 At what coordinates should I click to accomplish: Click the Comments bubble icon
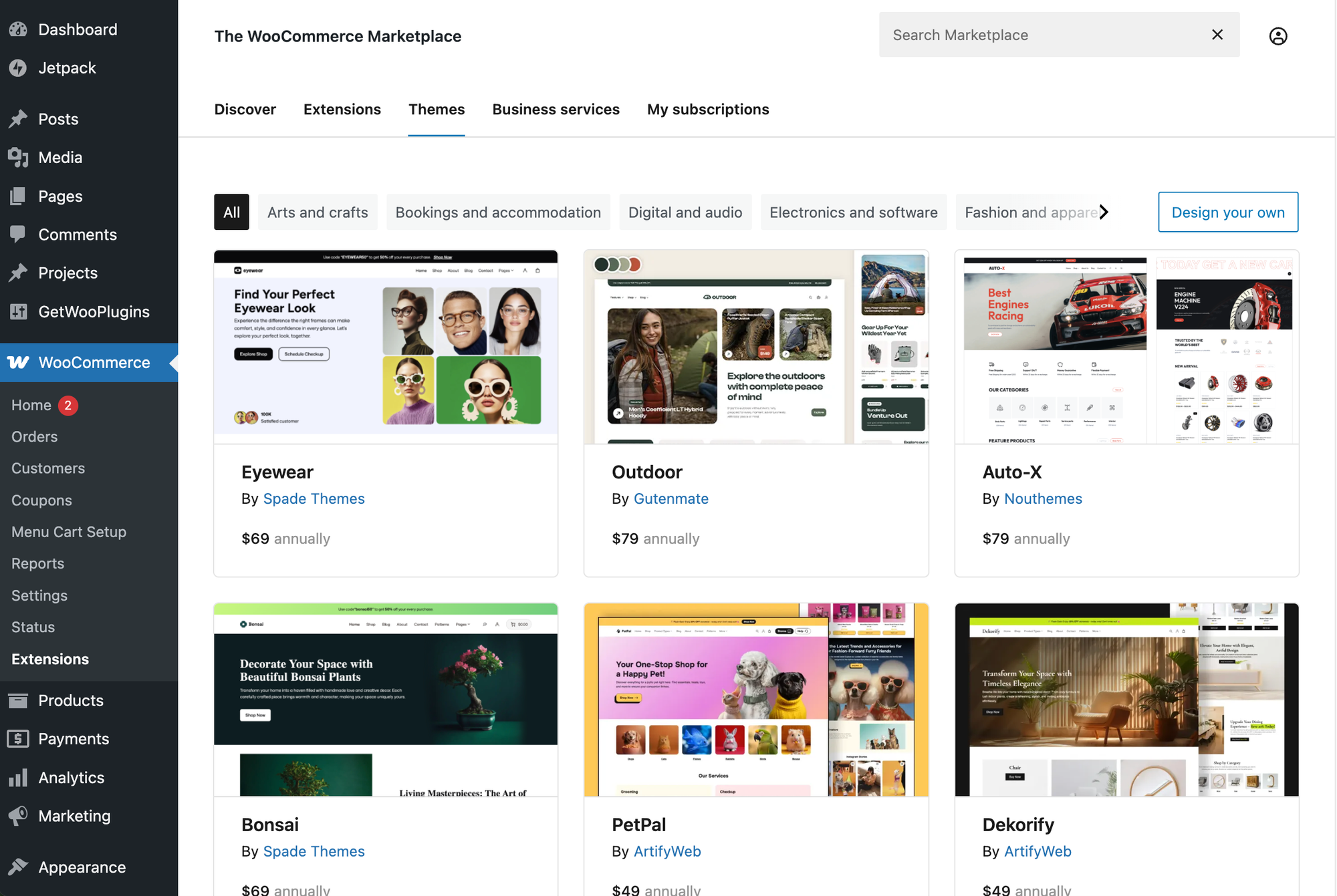[x=18, y=235]
